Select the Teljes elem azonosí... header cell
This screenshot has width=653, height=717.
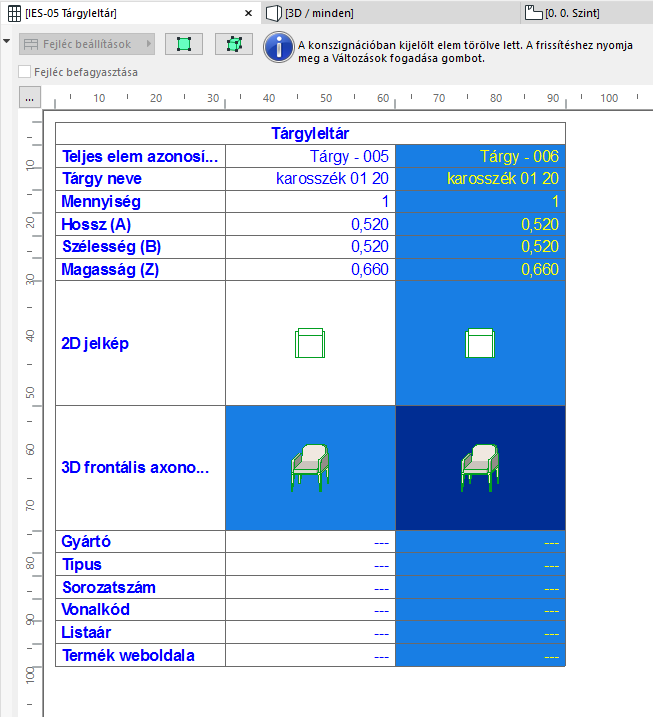coord(140,156)
